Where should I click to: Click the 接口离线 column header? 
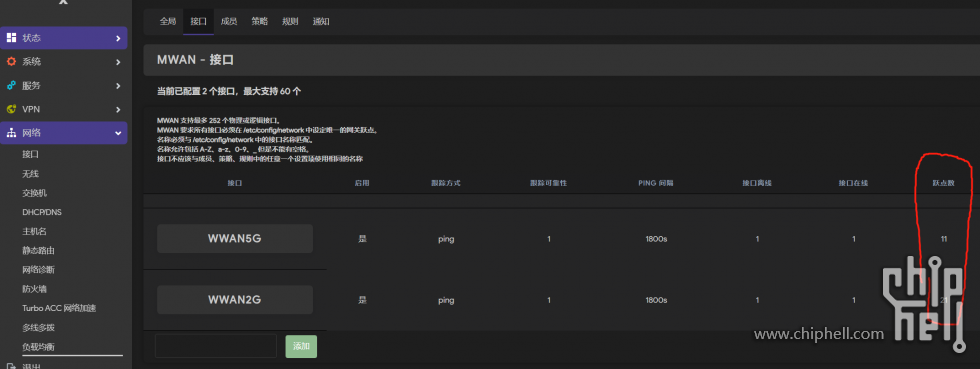[x=758, y=183]
